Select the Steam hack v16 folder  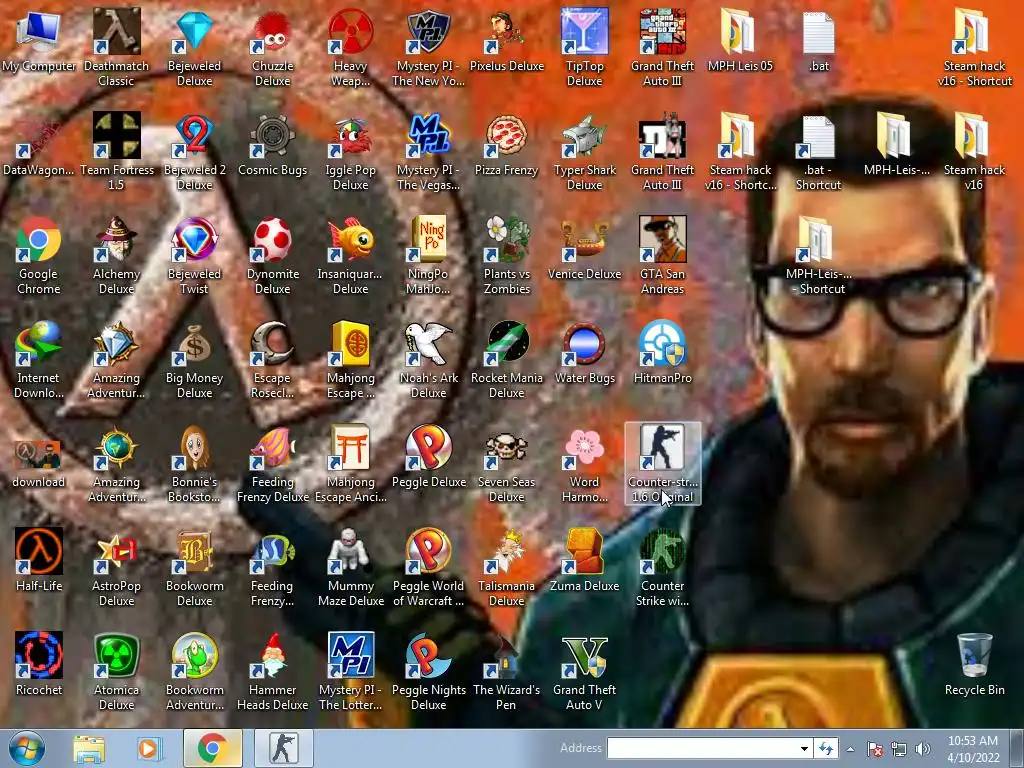point(974,151)
